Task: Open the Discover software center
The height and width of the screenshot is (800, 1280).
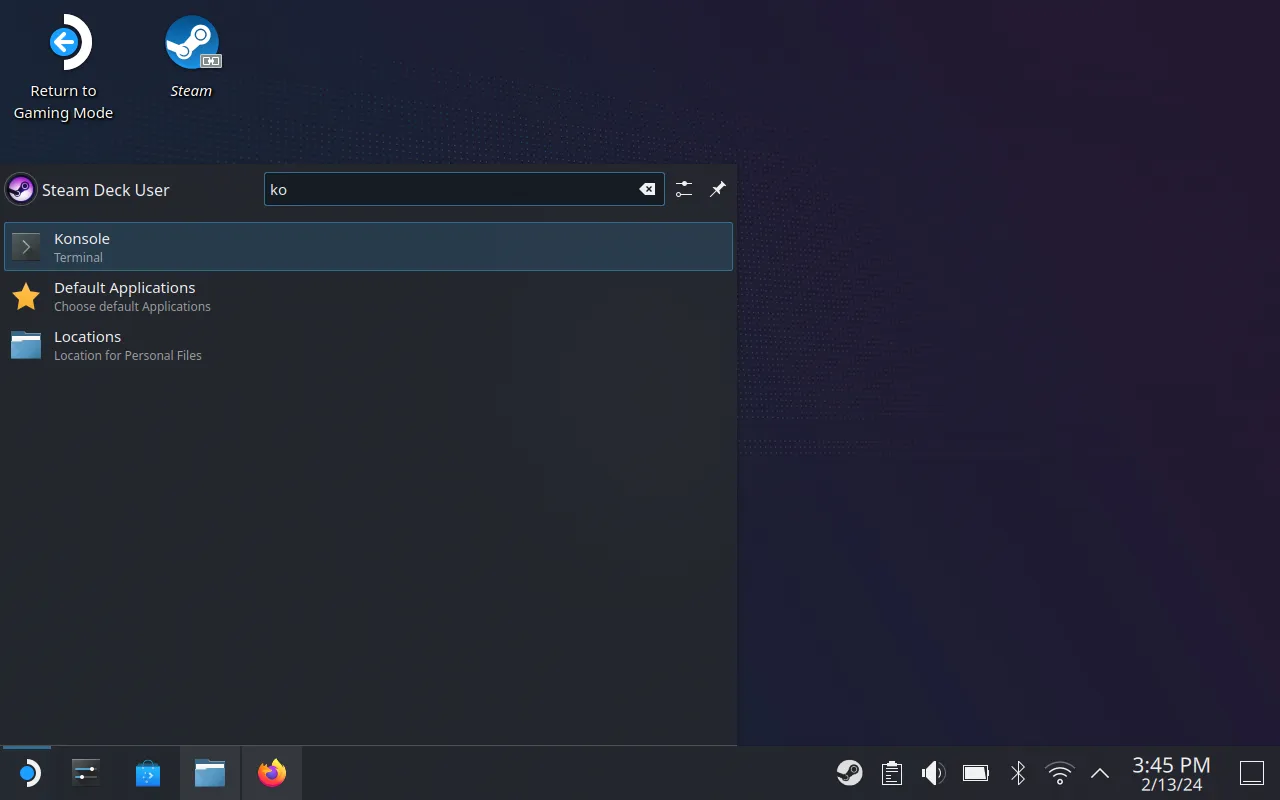Action: [148, 772]
